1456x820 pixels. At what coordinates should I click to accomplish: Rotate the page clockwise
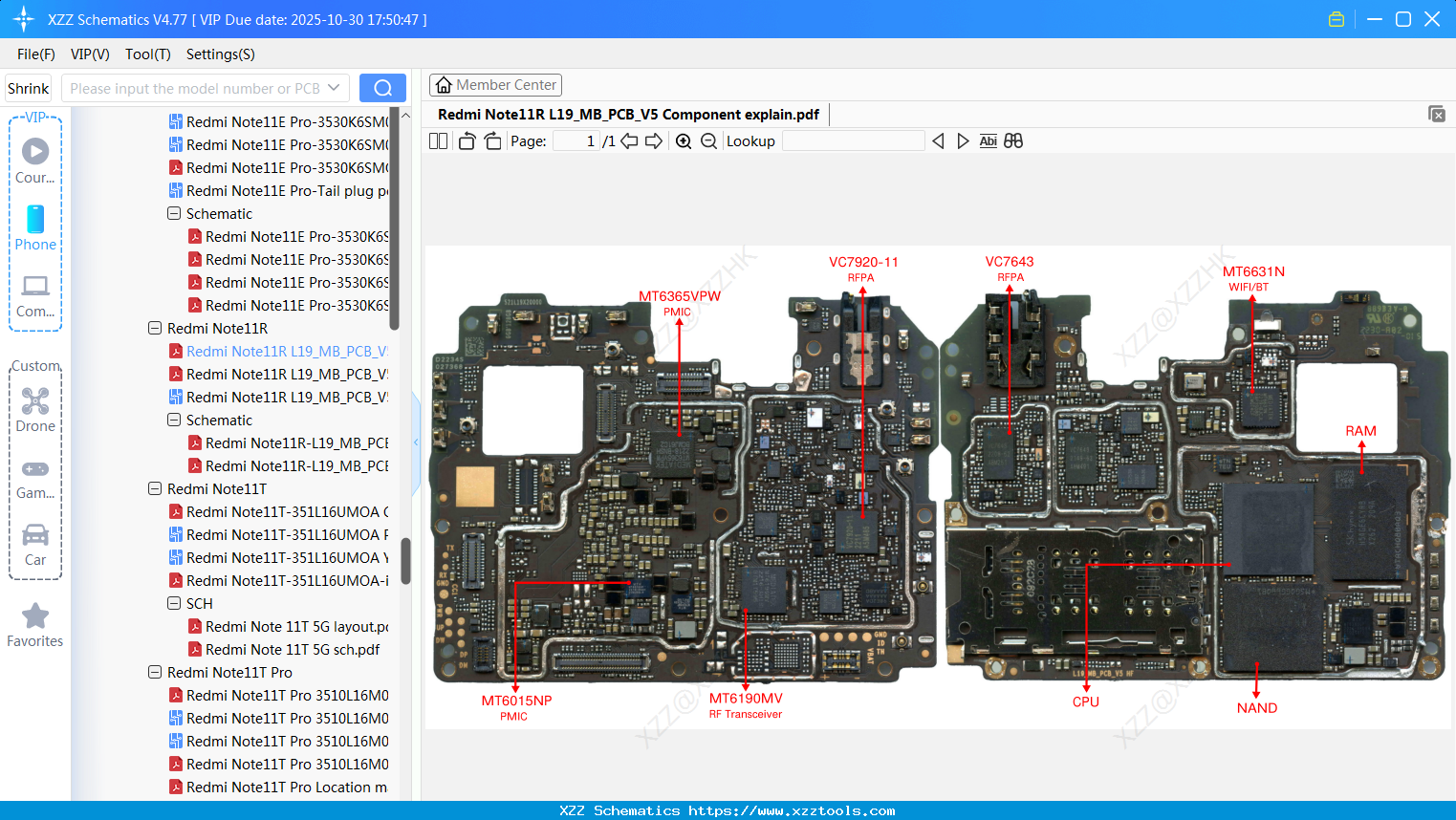[x=492, y=140]
